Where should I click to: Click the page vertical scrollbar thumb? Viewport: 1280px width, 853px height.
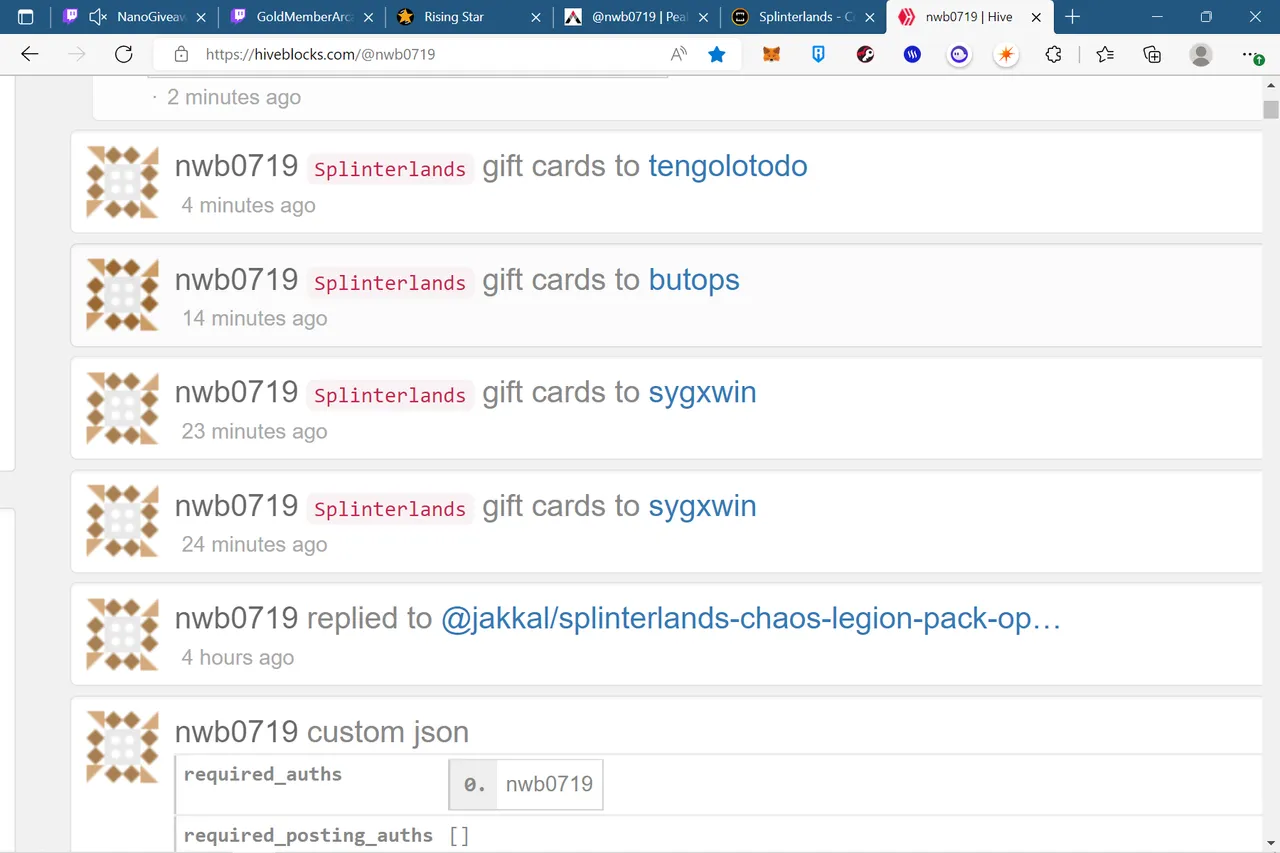pyautogui.click(x=1271, y=109)
